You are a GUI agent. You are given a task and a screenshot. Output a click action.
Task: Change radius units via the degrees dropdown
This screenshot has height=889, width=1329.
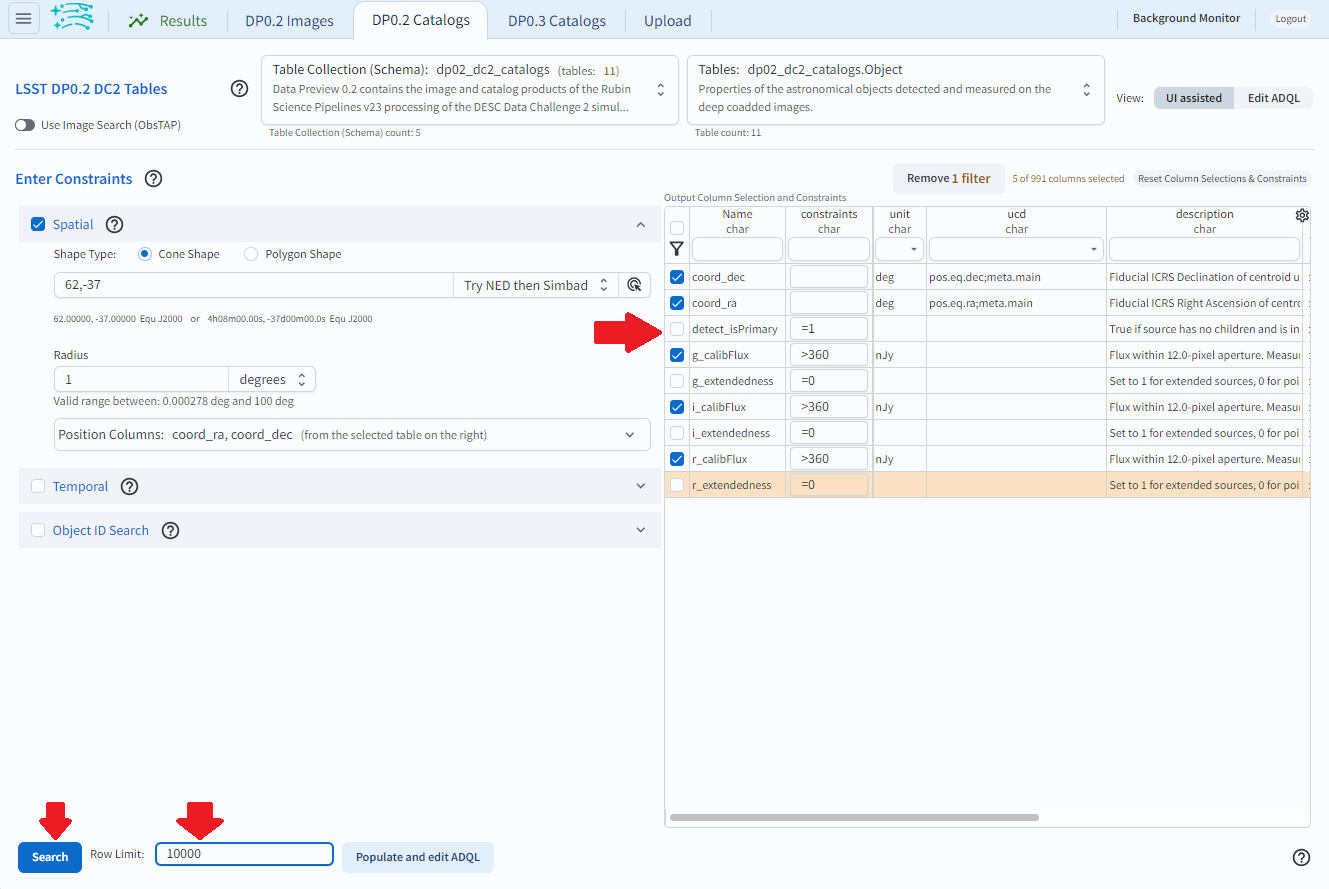[271, 379]
